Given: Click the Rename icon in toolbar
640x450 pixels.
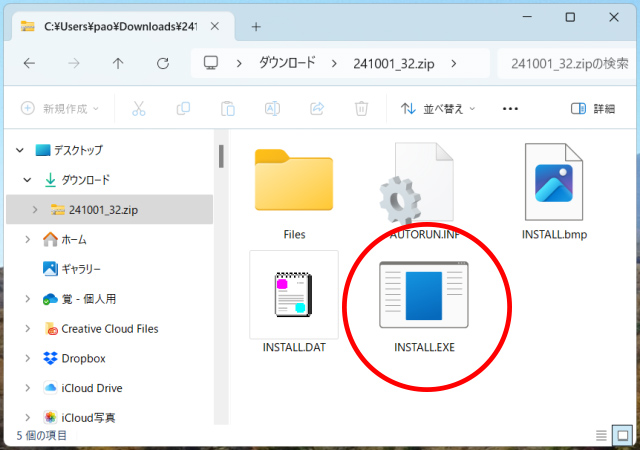Looking at the screenshot, I should [272, 108].
